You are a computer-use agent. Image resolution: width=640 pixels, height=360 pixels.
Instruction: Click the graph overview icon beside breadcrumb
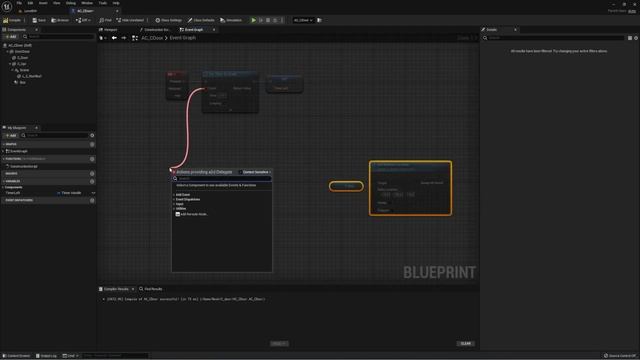[135, 38]
